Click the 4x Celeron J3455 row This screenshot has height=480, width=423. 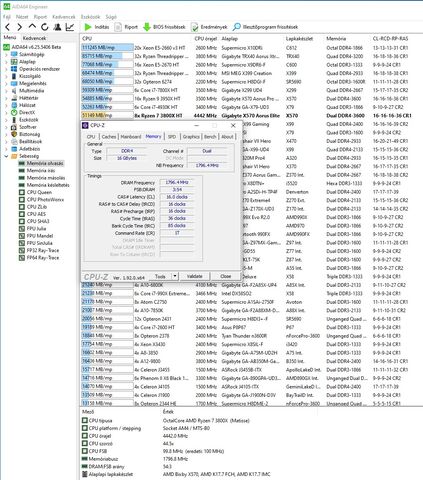[251, 369]
